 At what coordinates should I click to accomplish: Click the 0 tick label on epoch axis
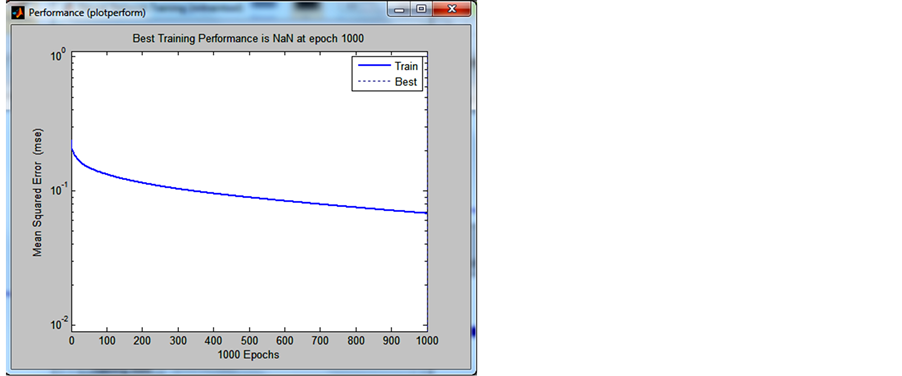pyautogui.click(x=71, y=340)
